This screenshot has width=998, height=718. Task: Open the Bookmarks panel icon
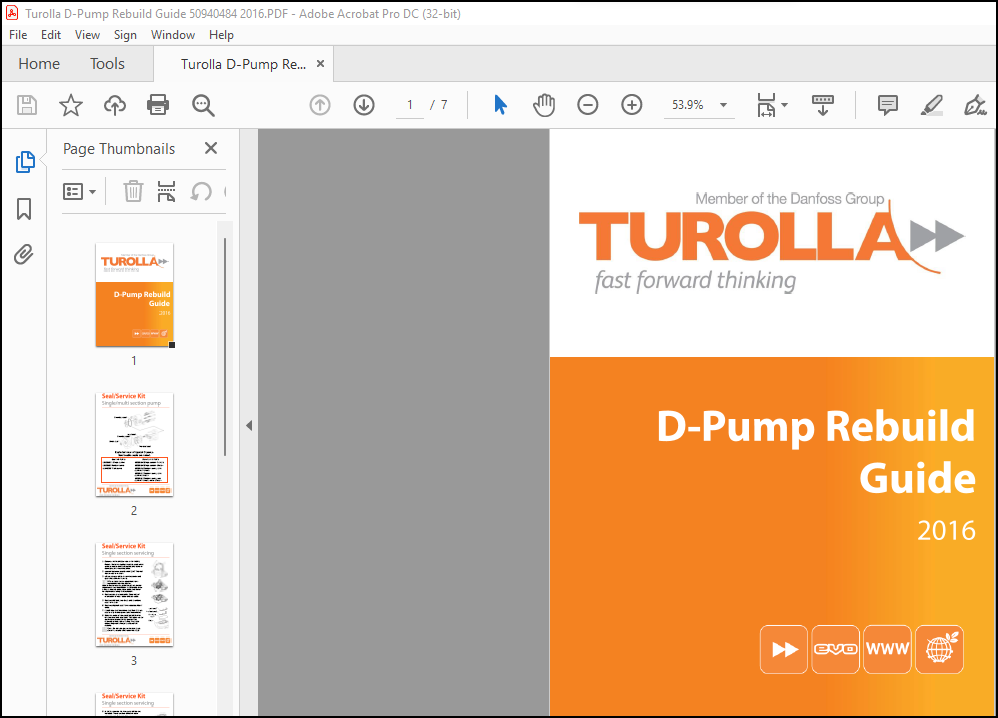tap(24, 209)
